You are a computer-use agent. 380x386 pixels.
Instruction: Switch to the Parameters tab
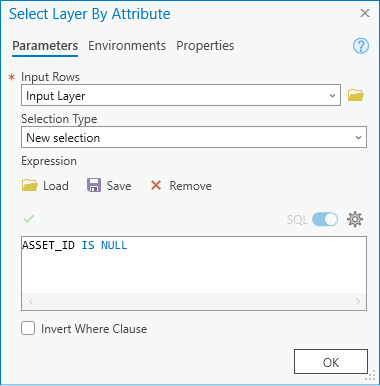tap(45, 46)
